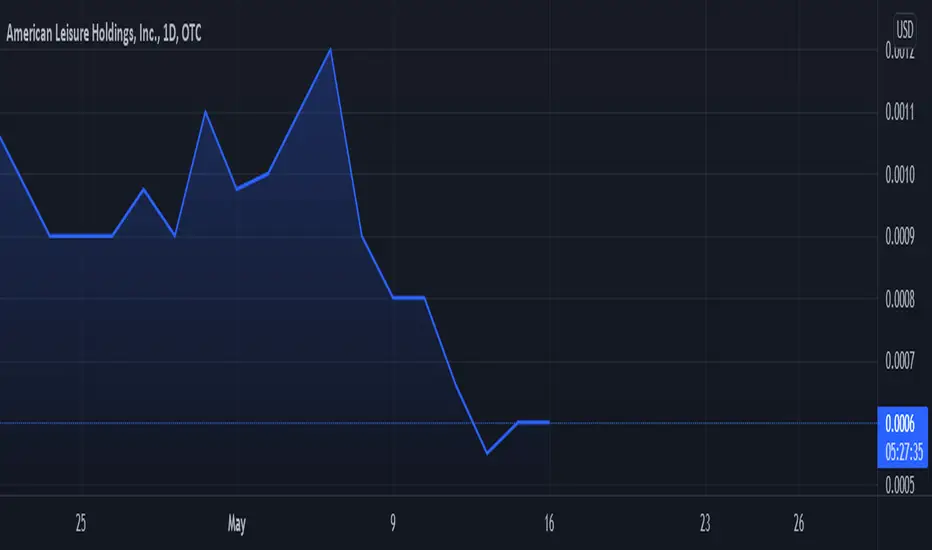Screen dimensions: 932x550
Task: Click the 23 date label on time axis
Action: pos(705,523)
